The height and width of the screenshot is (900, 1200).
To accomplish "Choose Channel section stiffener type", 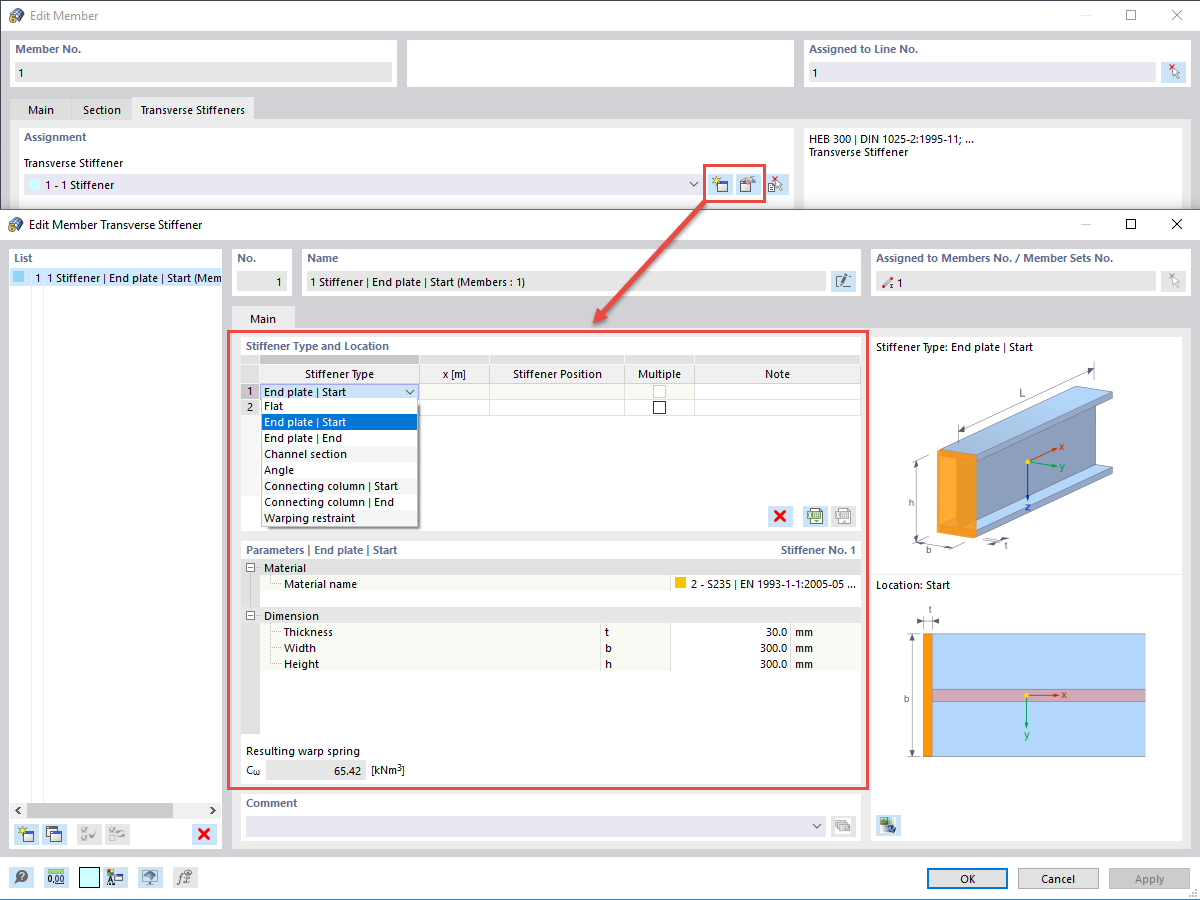I will point(339,454).
